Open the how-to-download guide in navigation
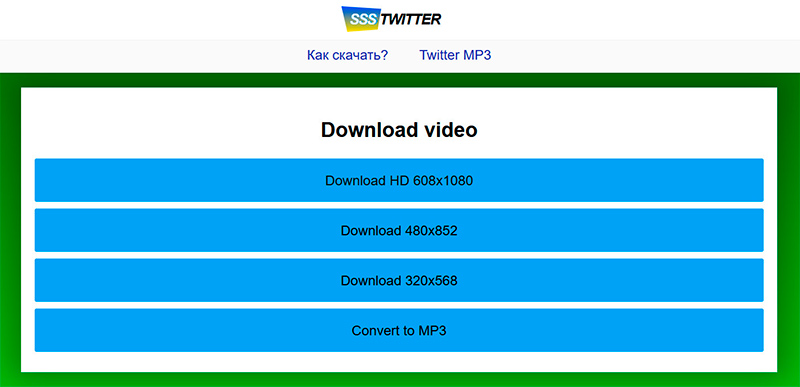 pyautogui.click(x=347, y=55)
